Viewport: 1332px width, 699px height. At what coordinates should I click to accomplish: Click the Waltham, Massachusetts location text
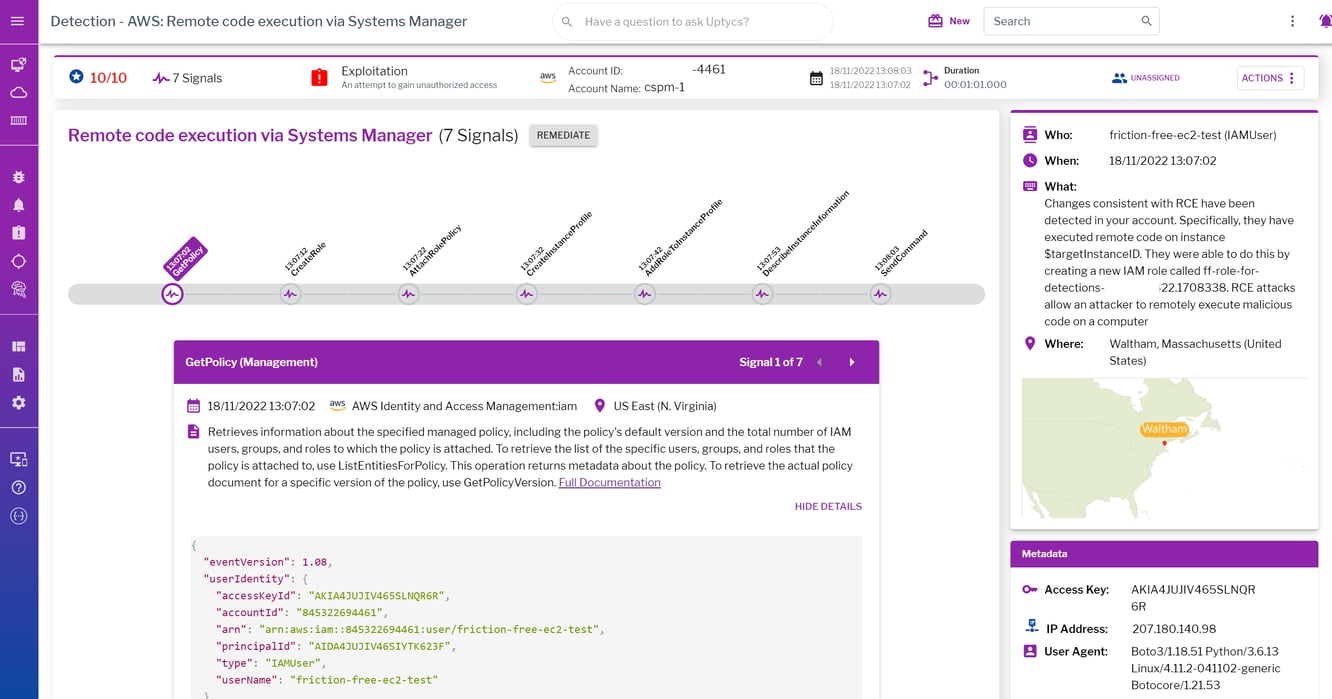(x=1195, y=352)
